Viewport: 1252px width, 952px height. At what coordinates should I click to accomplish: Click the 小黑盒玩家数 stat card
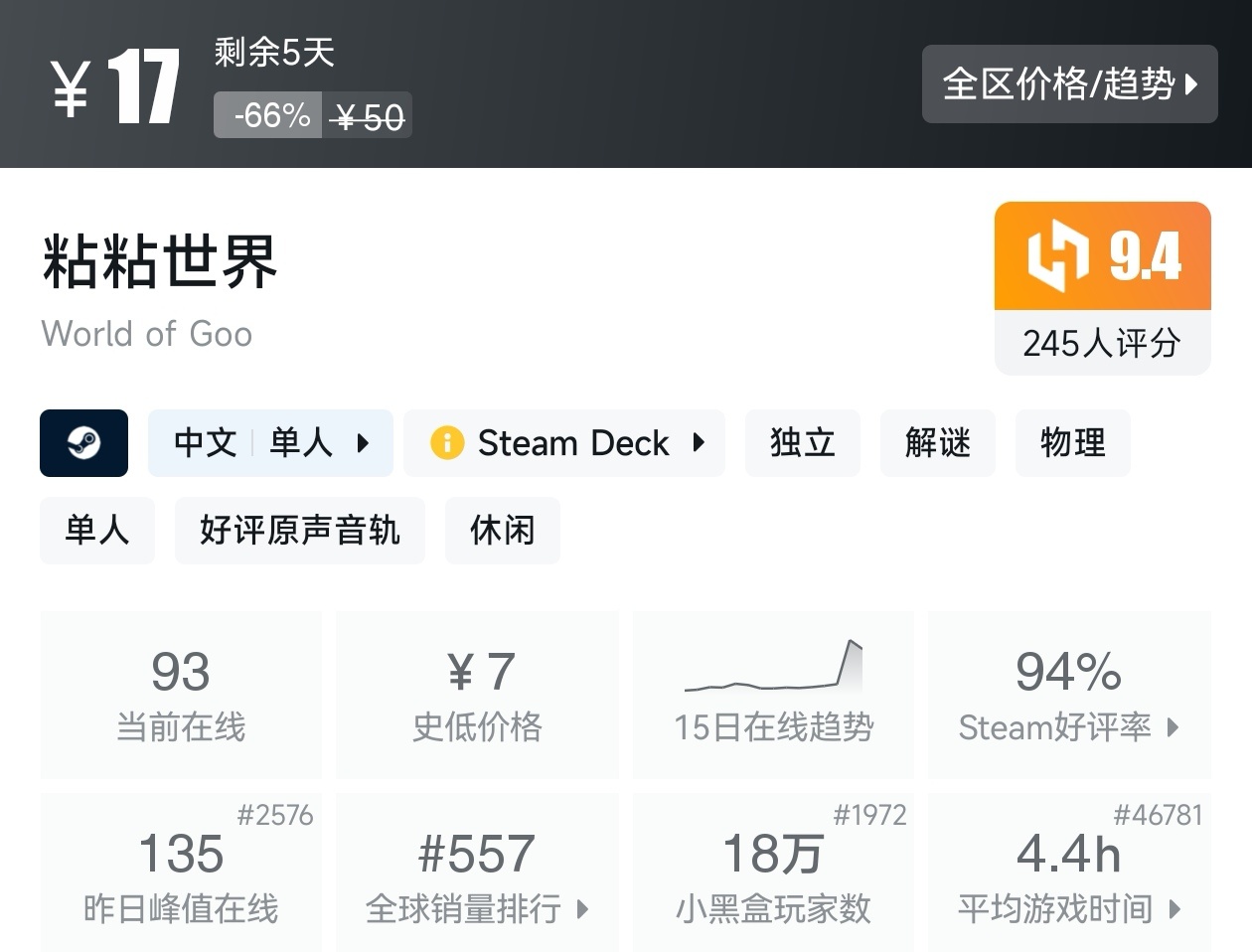click(773, 873)
